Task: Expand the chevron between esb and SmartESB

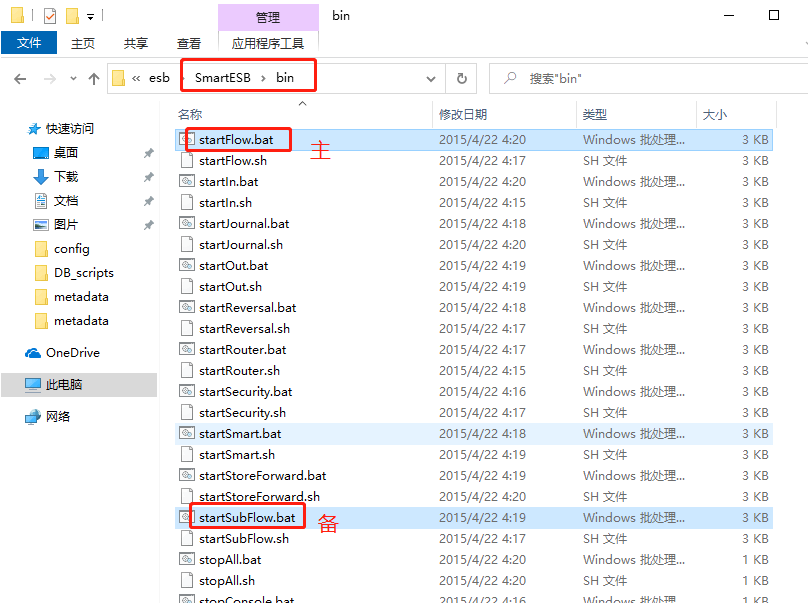Action: click(x=180, y=78)
